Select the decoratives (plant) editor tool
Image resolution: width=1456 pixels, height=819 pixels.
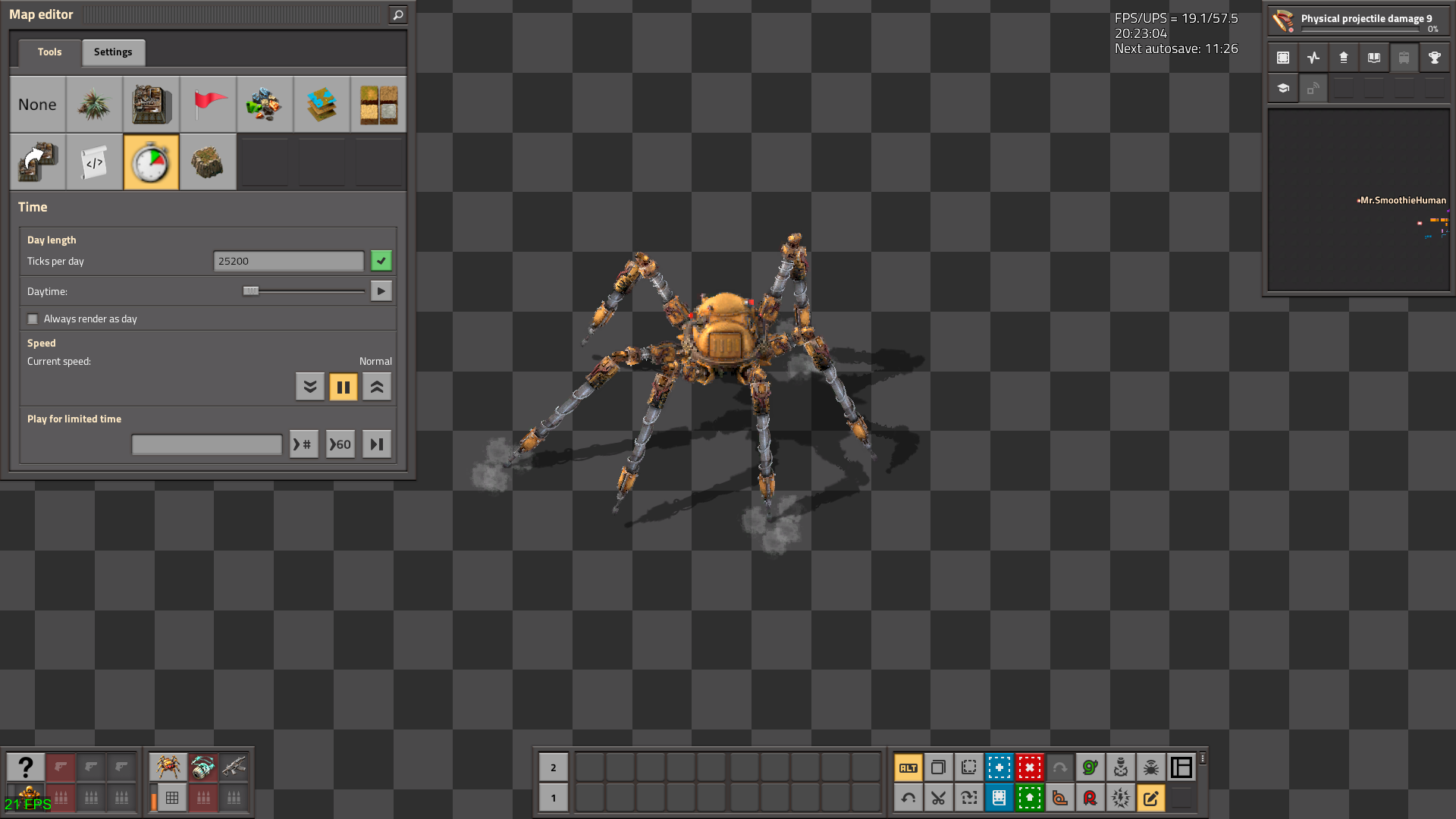point(94,105)
